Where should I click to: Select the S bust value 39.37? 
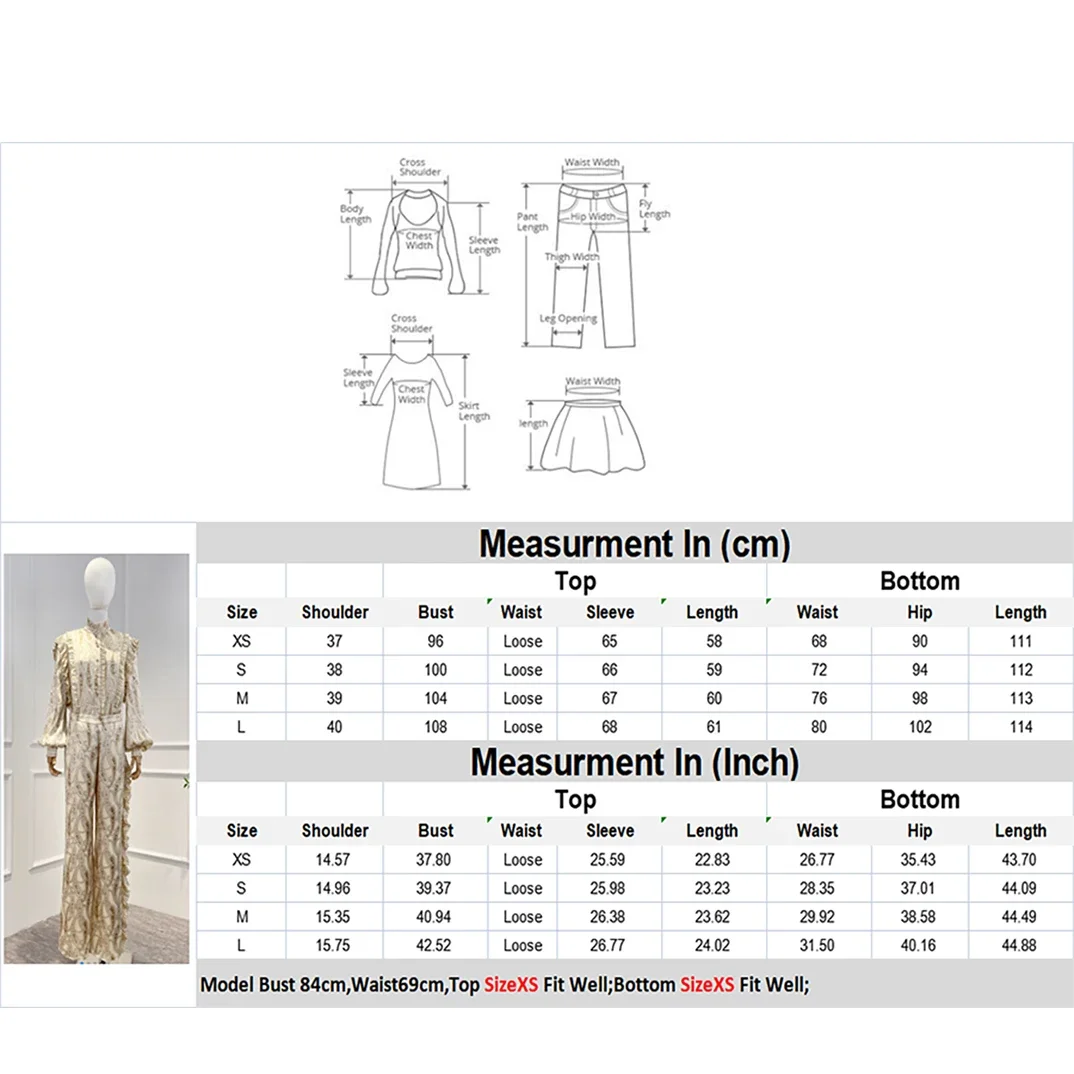pos(434,888)
